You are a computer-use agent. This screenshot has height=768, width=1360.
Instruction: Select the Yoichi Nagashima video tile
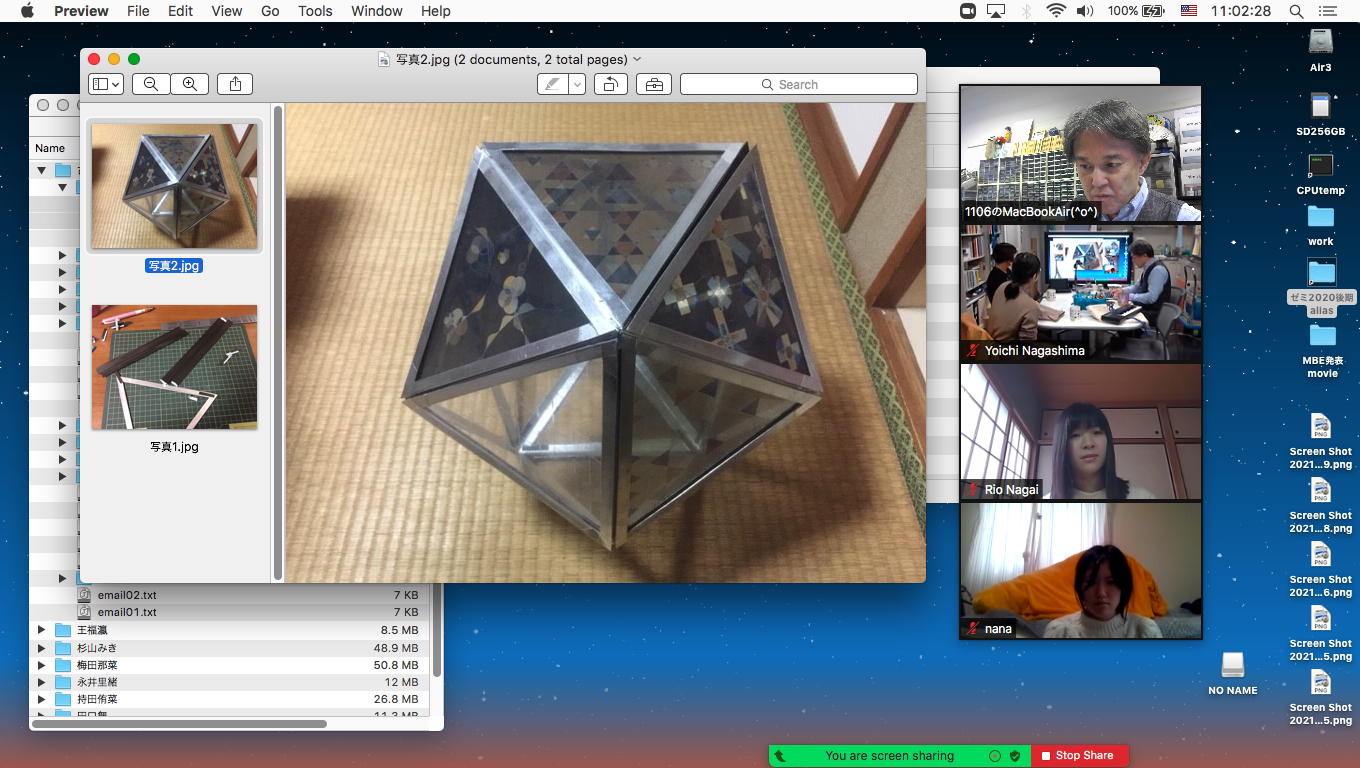point(1081,293)
